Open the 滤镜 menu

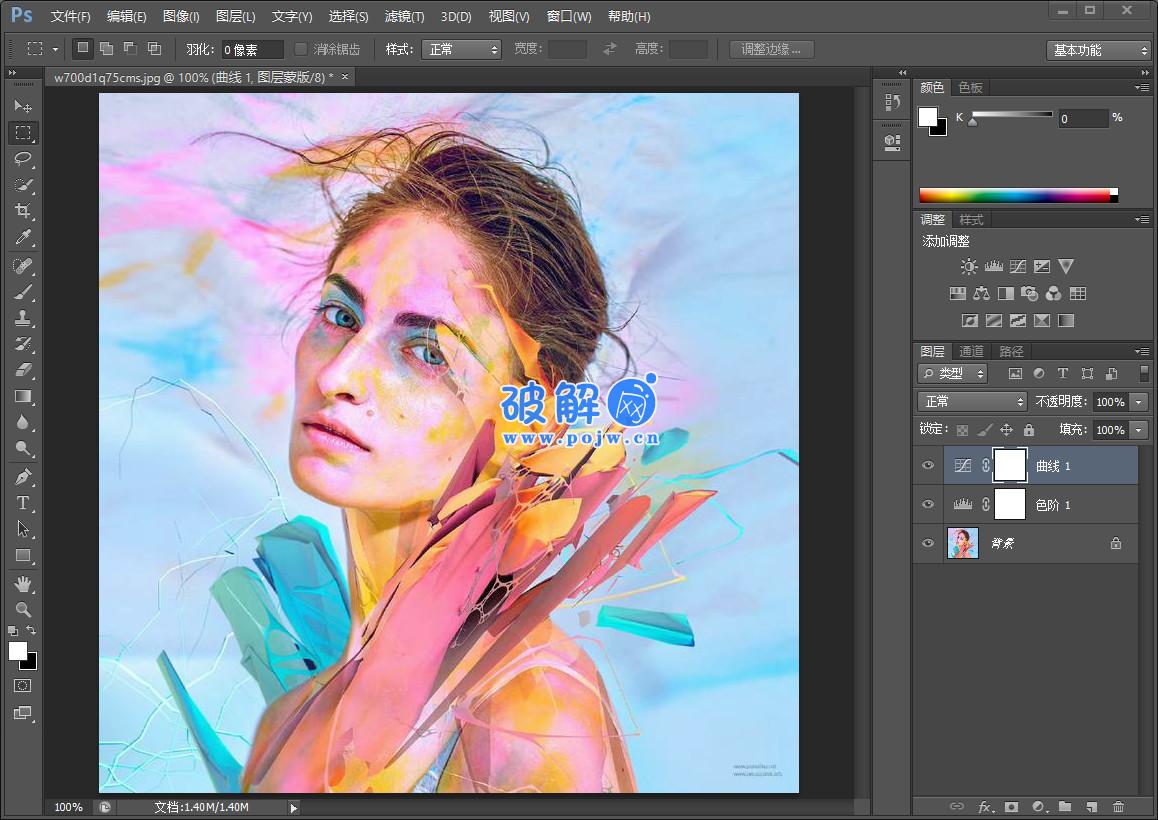coord(404,16)
